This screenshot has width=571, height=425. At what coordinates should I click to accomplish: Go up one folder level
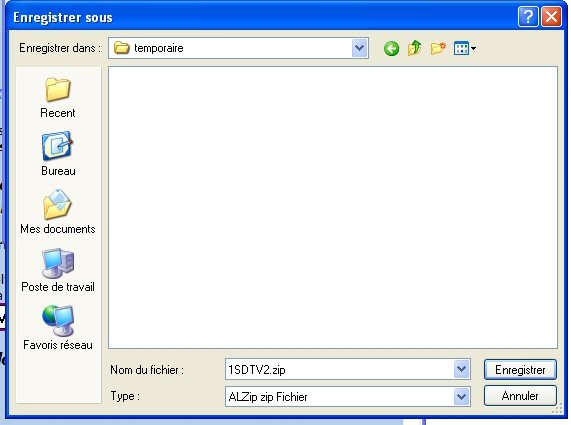tap(414, 48)
